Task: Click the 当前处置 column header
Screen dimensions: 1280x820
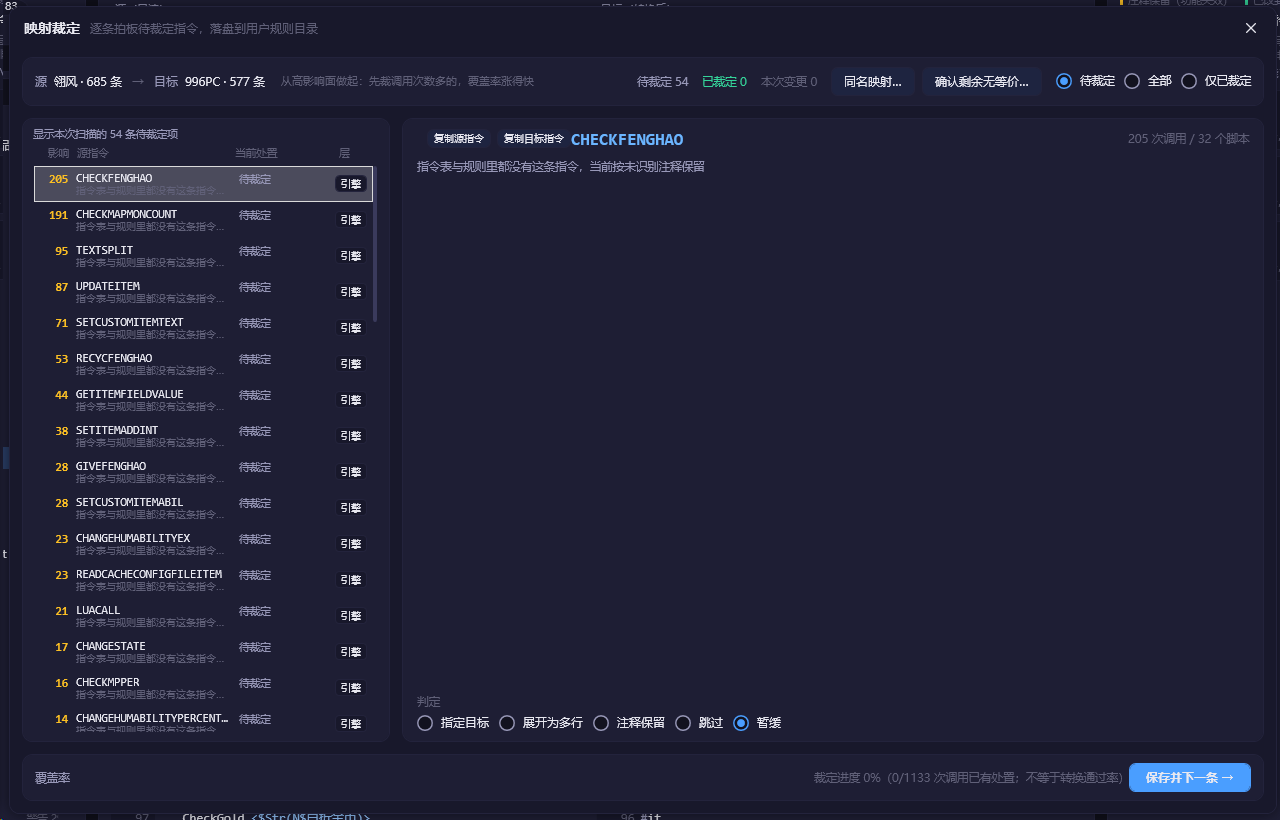Action: click(x=256, y=153)
